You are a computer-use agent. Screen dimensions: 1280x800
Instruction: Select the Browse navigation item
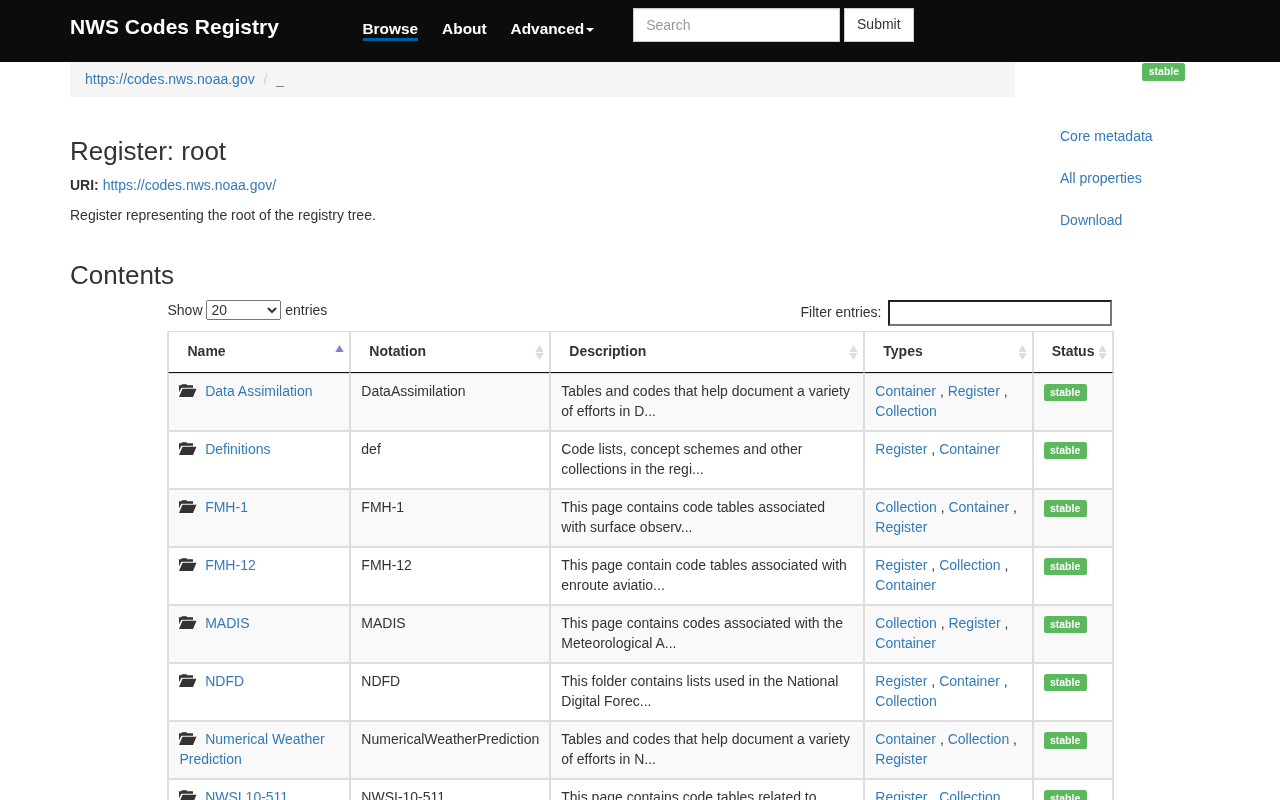[x=390, y=29]
